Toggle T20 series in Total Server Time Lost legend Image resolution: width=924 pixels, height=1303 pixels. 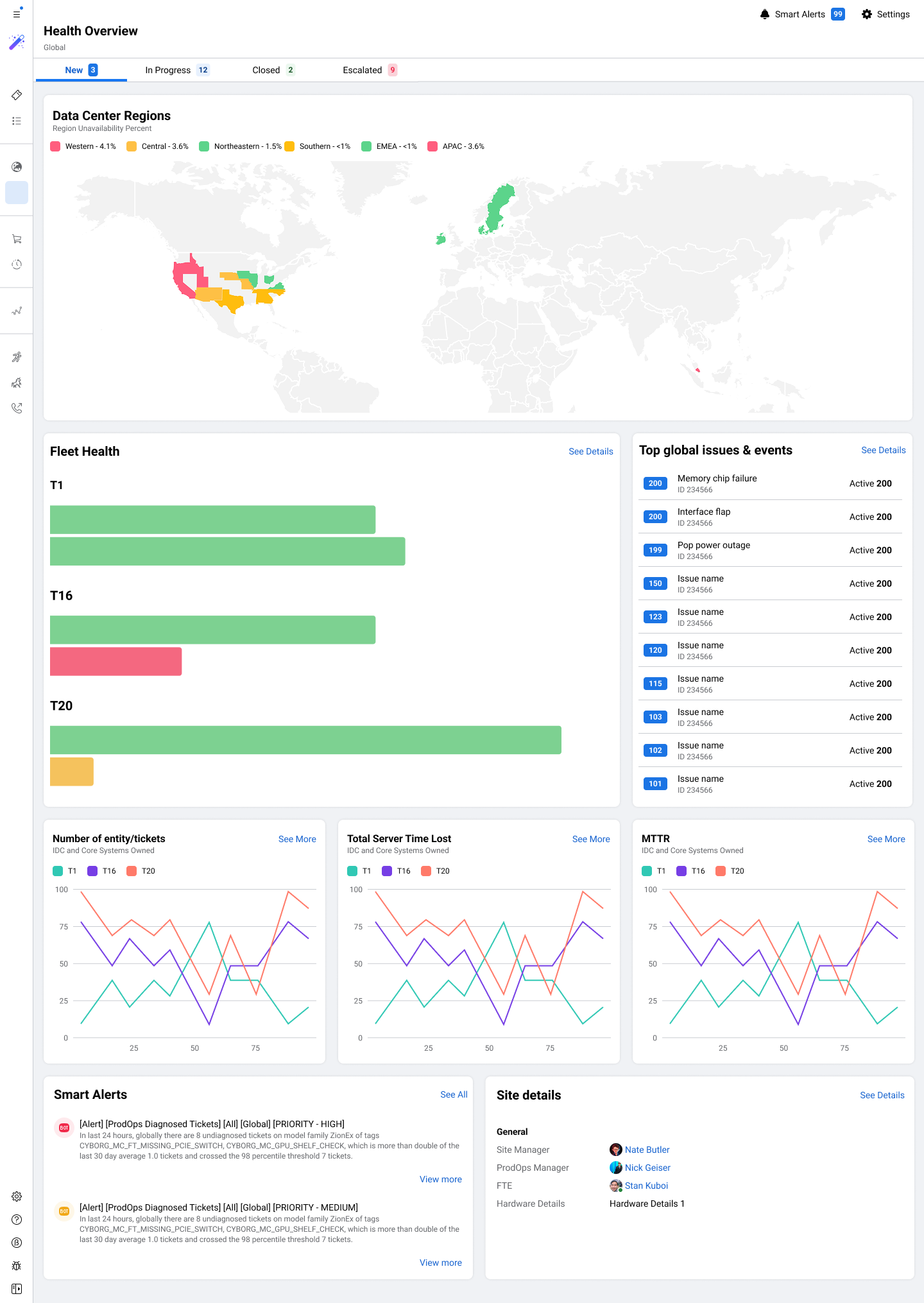[436, 871]
